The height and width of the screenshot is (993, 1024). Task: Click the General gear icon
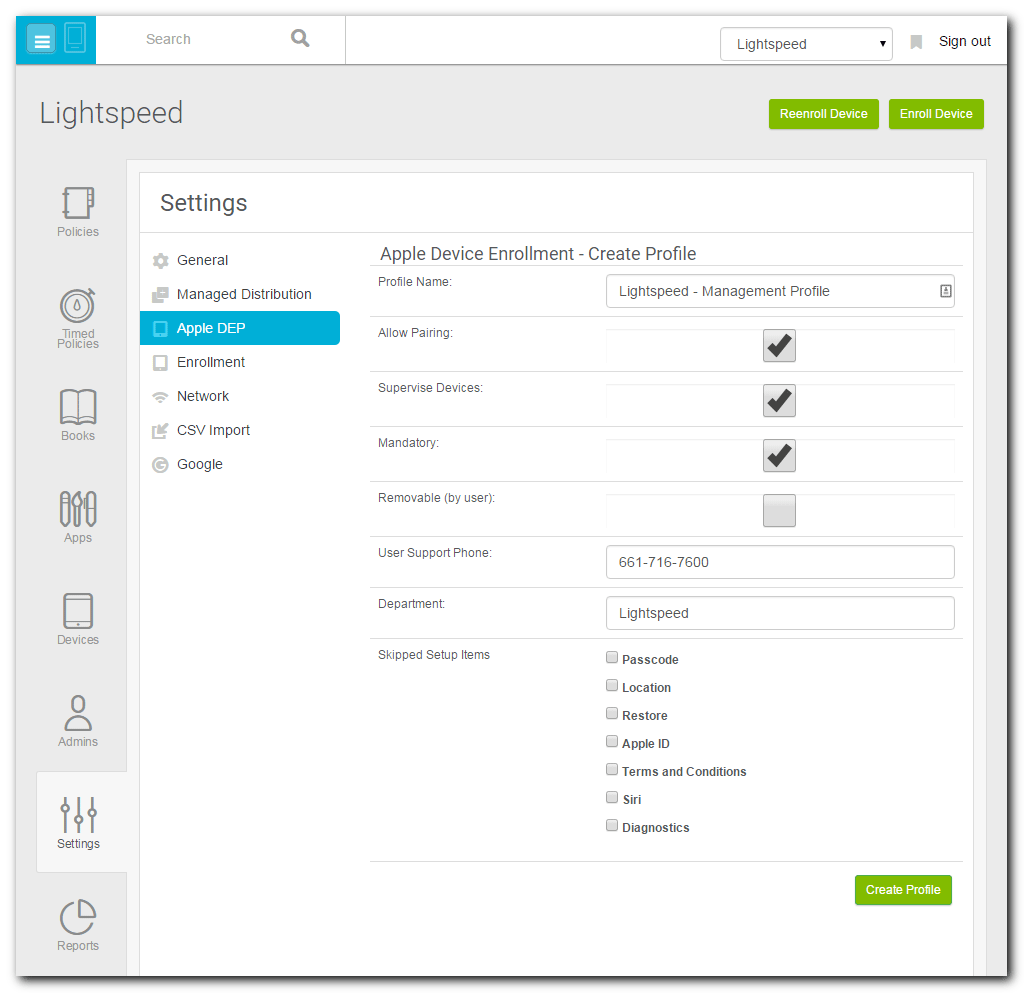tap(161, 260)
